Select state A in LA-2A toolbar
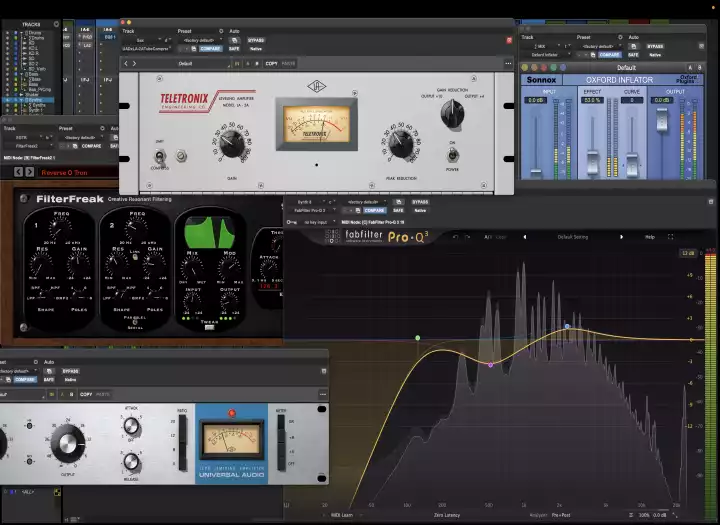This screenshot has height=525, width=720. pyautogui.click(x=248, y=63)
